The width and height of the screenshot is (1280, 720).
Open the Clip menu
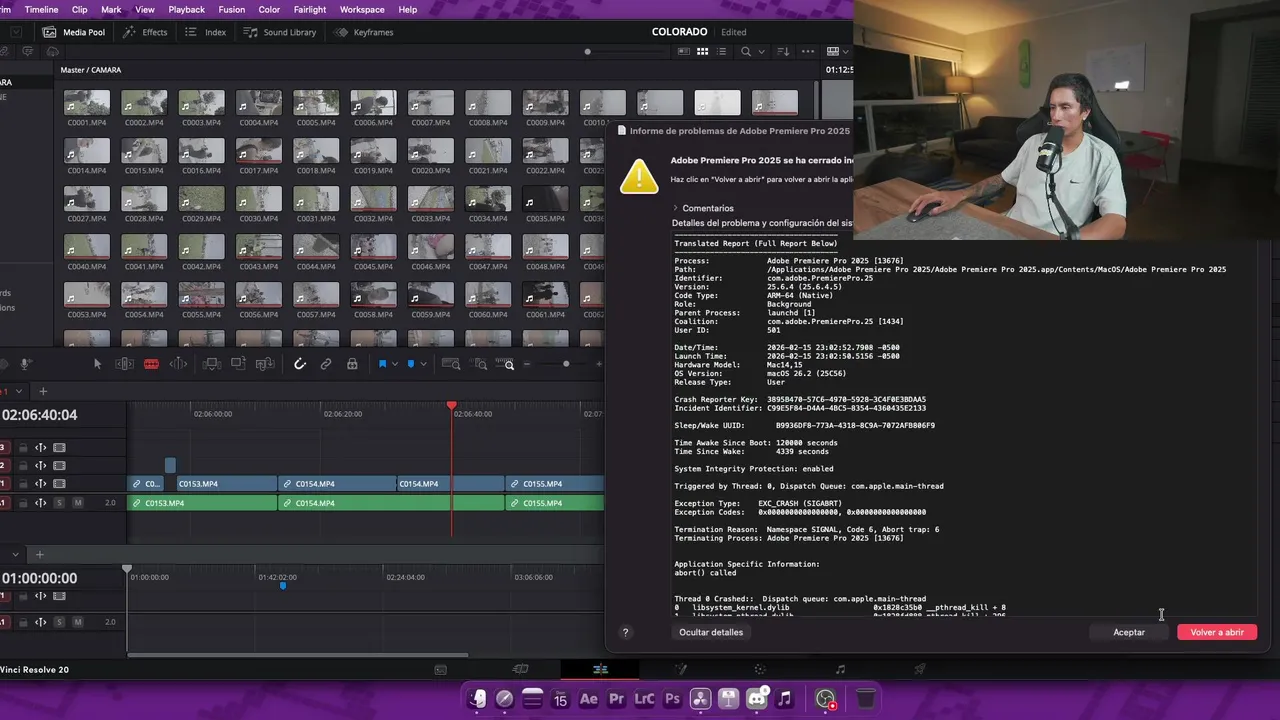click(79, 9)
